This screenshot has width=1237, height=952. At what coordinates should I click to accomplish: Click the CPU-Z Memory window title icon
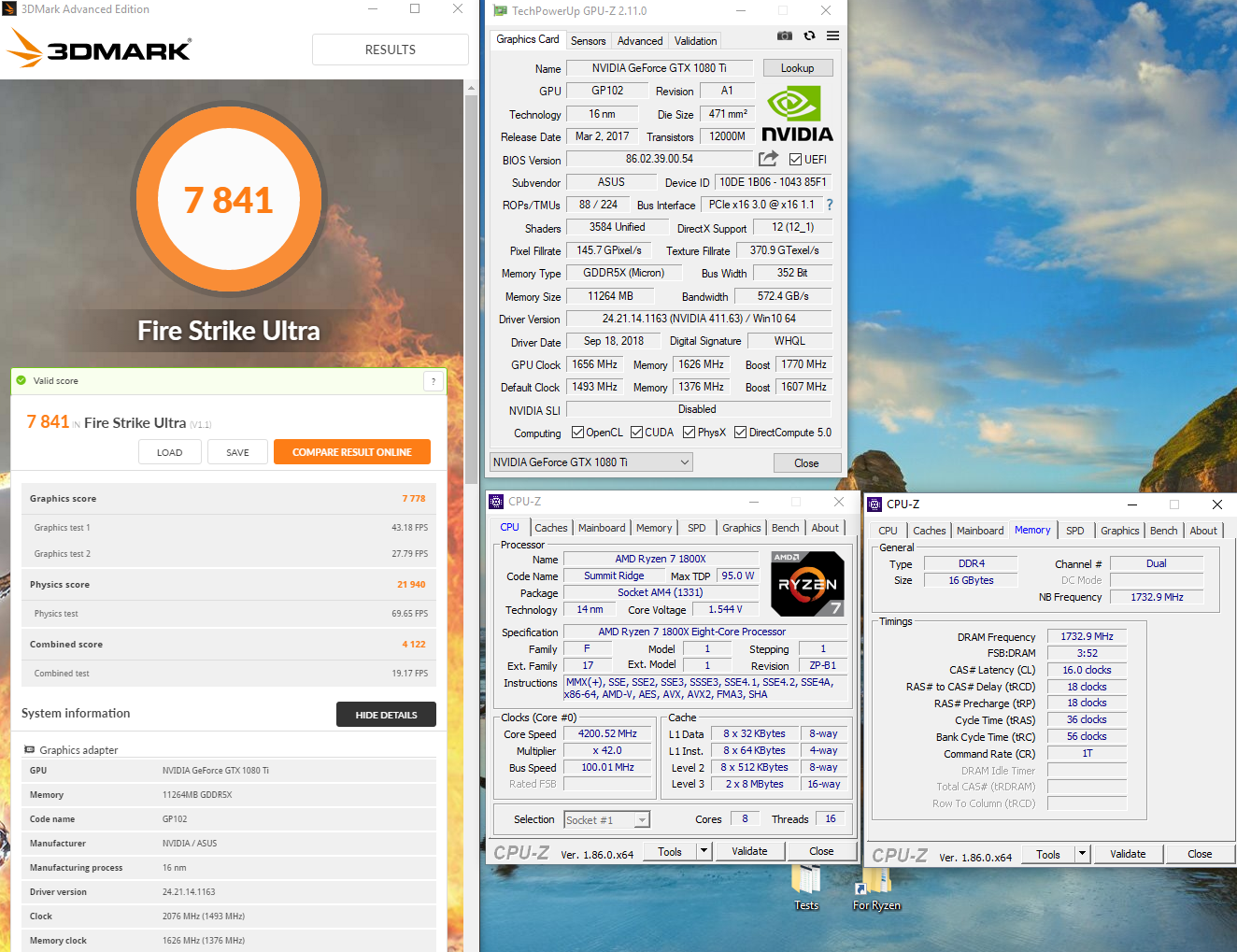875,504
